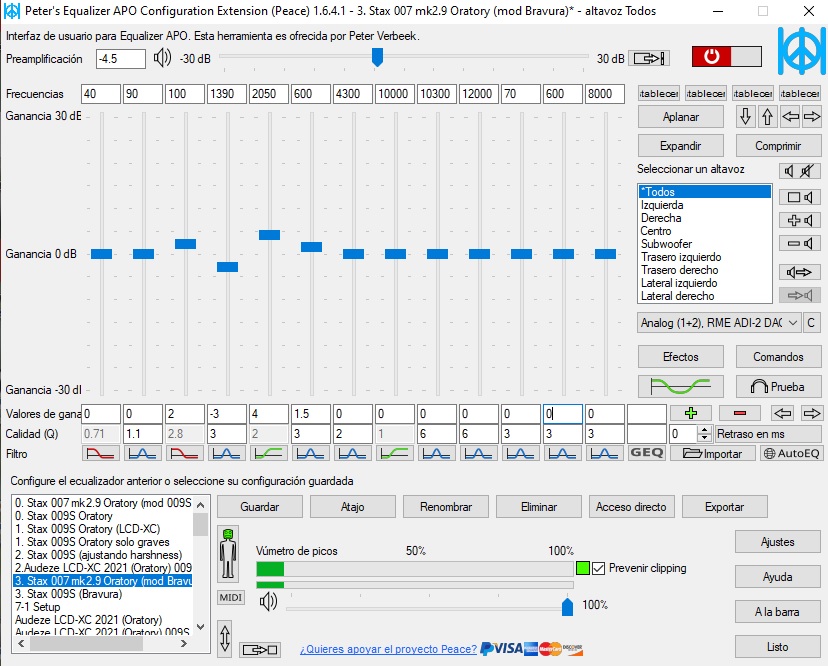The image size is (828, 666).
Task: Click the AutoEQ button
Action: (x=792, y=453)
